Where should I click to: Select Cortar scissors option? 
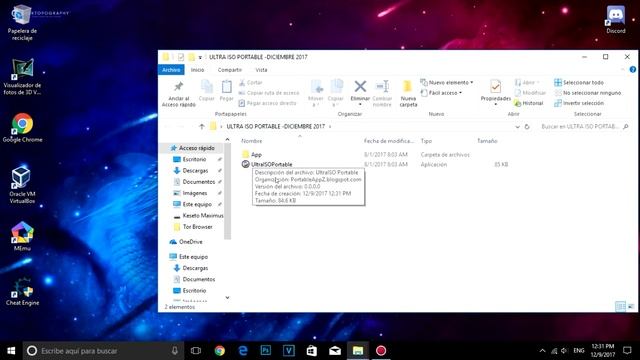(x=251, y=82)
